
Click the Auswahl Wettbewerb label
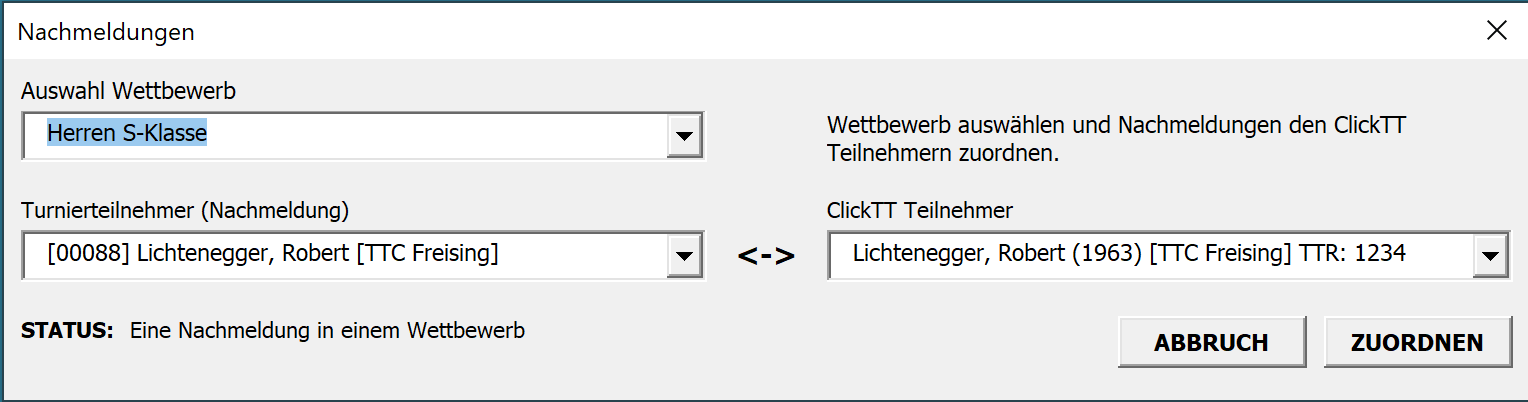coord(128,91)
